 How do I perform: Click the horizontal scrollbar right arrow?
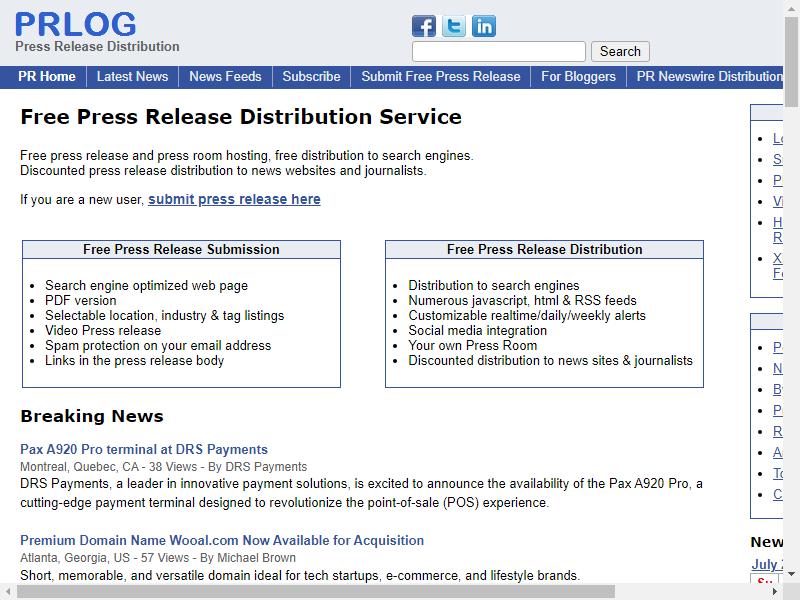coord(775,592)
